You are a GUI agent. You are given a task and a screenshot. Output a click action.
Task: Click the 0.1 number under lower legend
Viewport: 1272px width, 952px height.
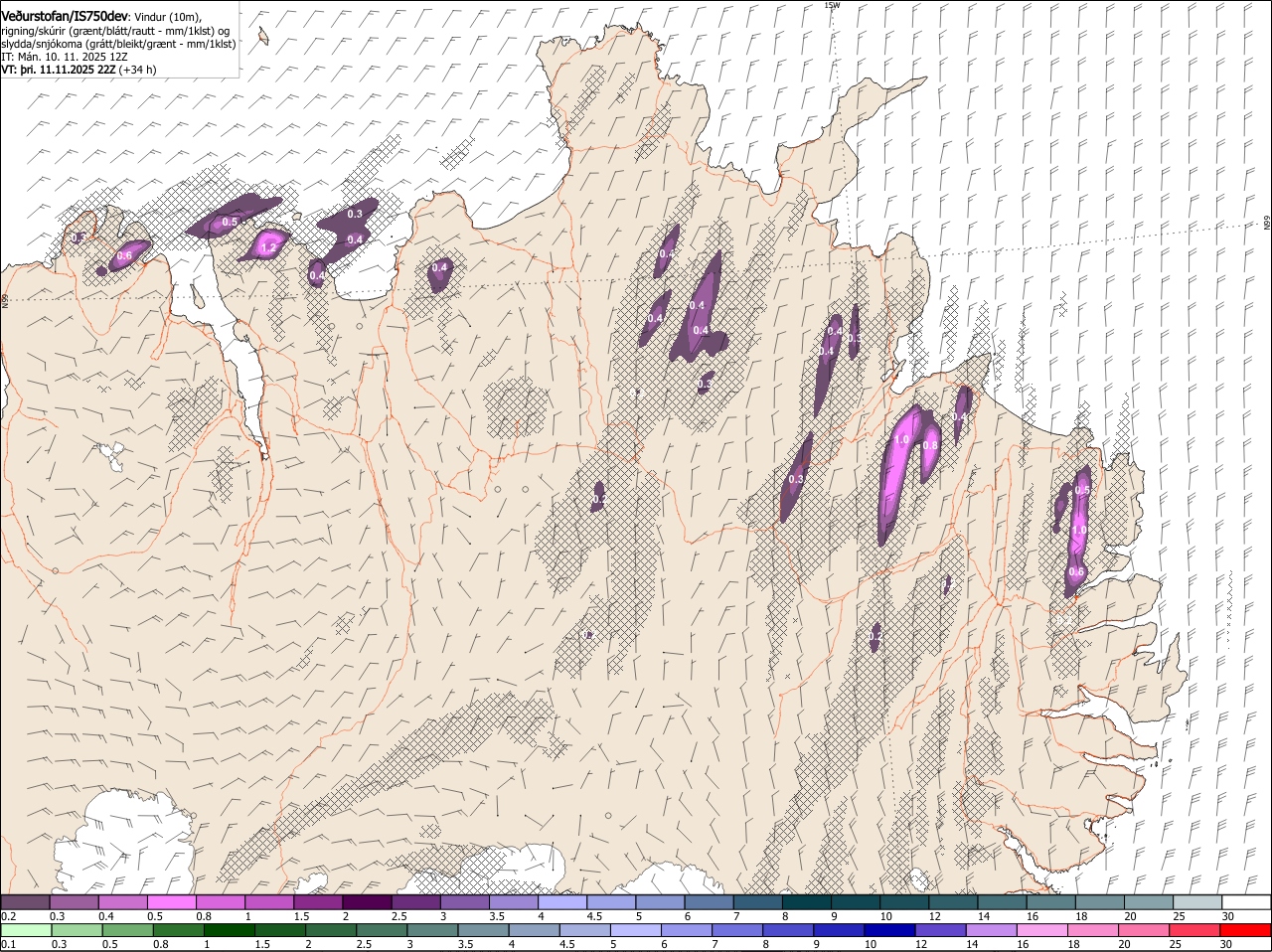click(8, 944)
